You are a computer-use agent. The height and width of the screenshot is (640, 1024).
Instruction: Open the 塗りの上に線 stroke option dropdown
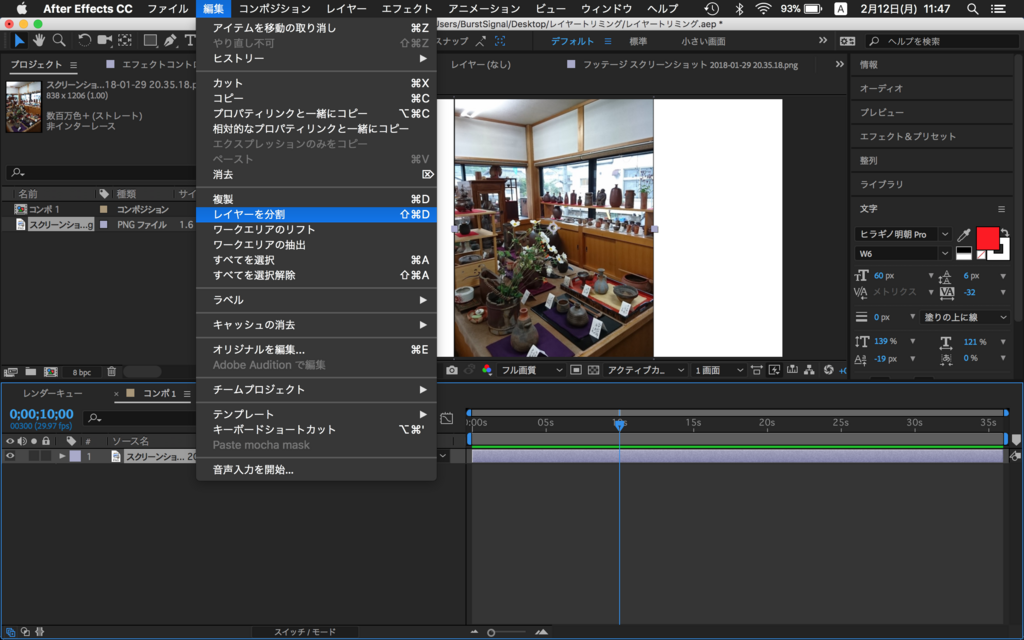tap(965, 317)
